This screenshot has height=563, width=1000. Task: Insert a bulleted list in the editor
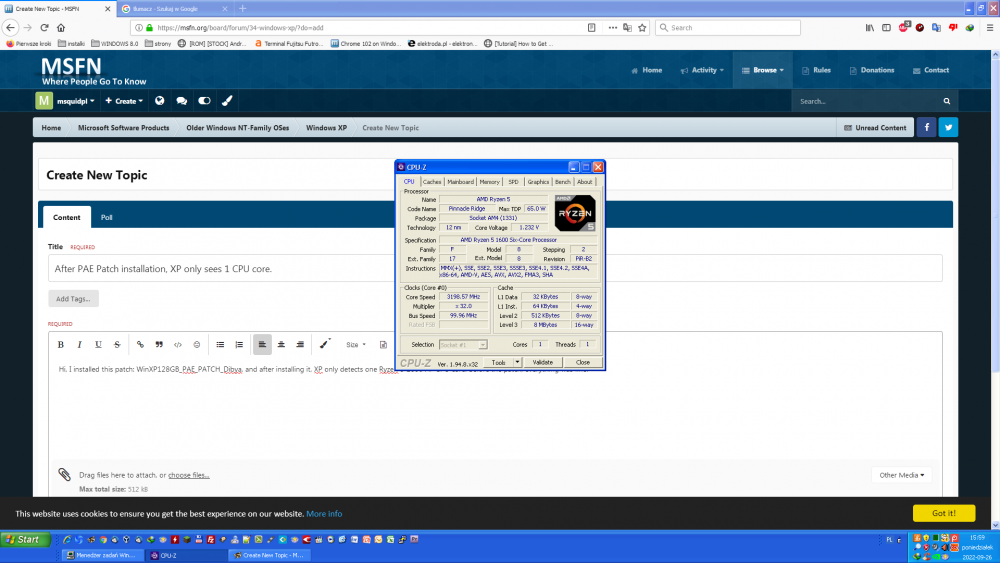(x=220, y=344)
